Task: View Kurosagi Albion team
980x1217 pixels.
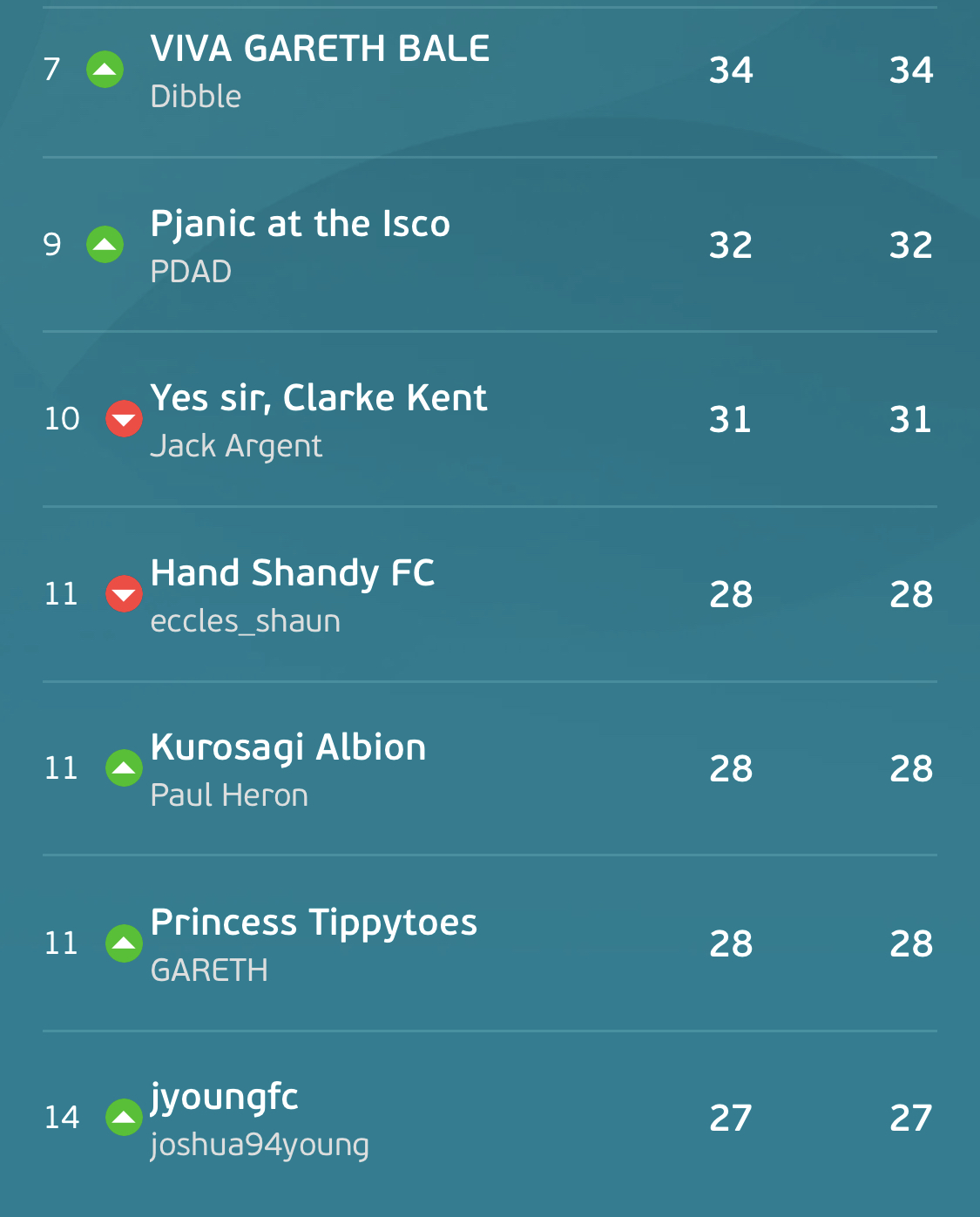Action: (287, 748)
